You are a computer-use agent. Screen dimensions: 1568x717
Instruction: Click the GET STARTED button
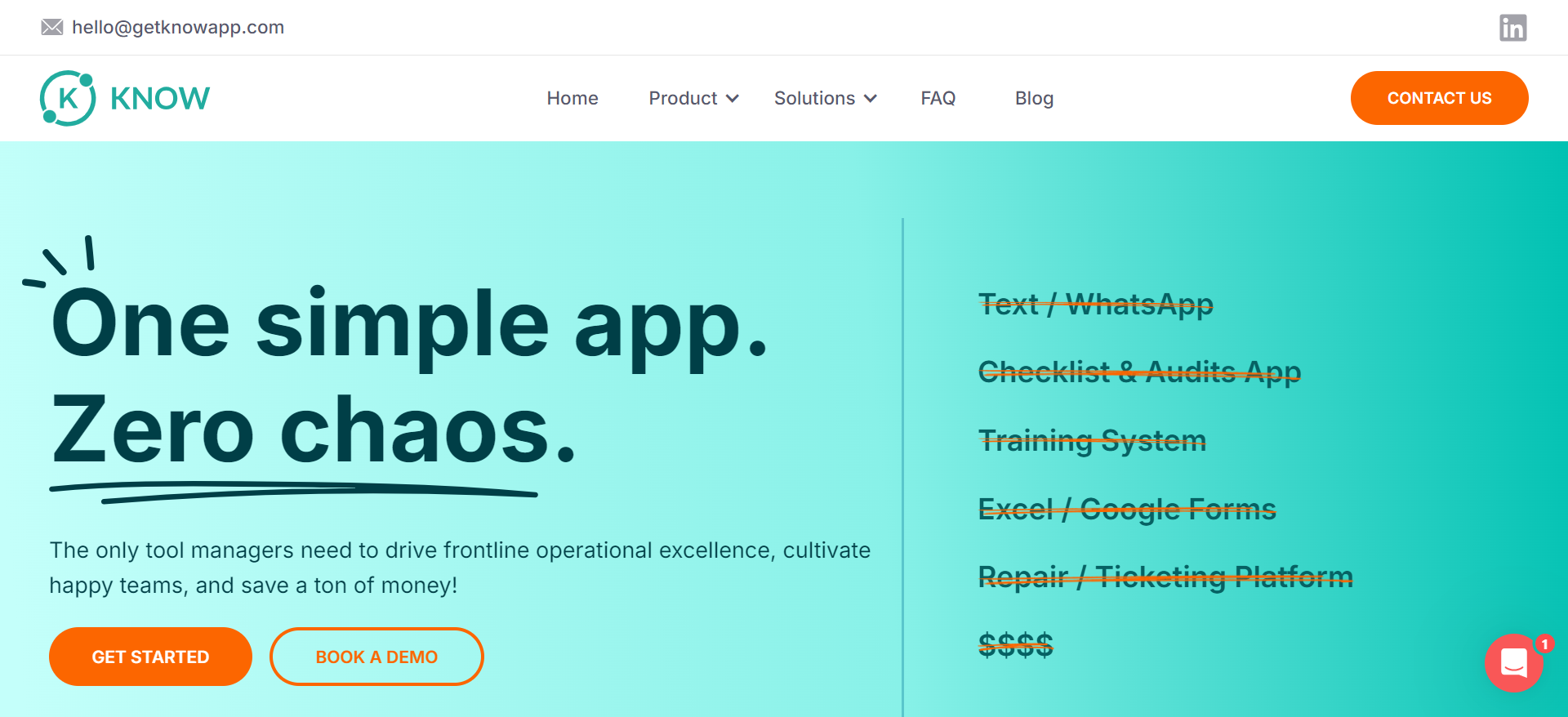(x=150, y=657)
